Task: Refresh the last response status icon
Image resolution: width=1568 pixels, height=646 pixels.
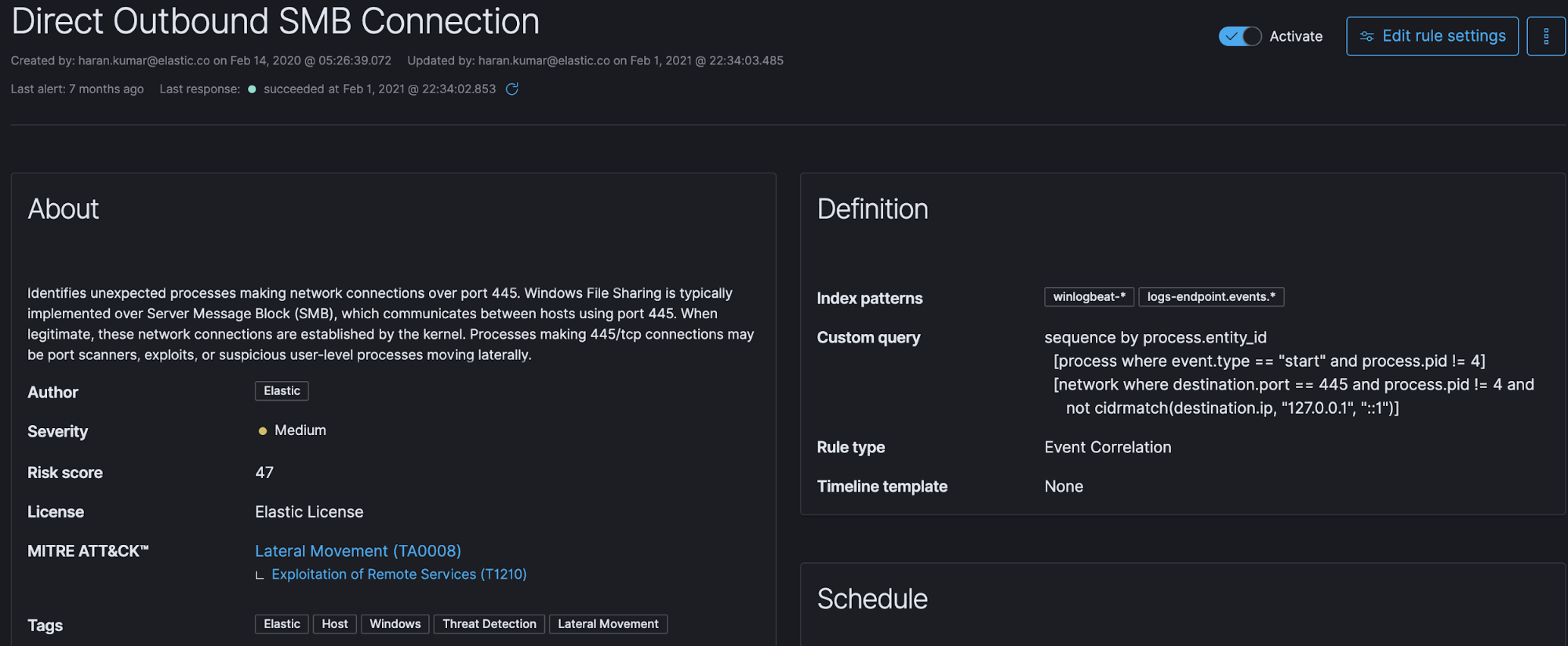Action: pos(512,89)
